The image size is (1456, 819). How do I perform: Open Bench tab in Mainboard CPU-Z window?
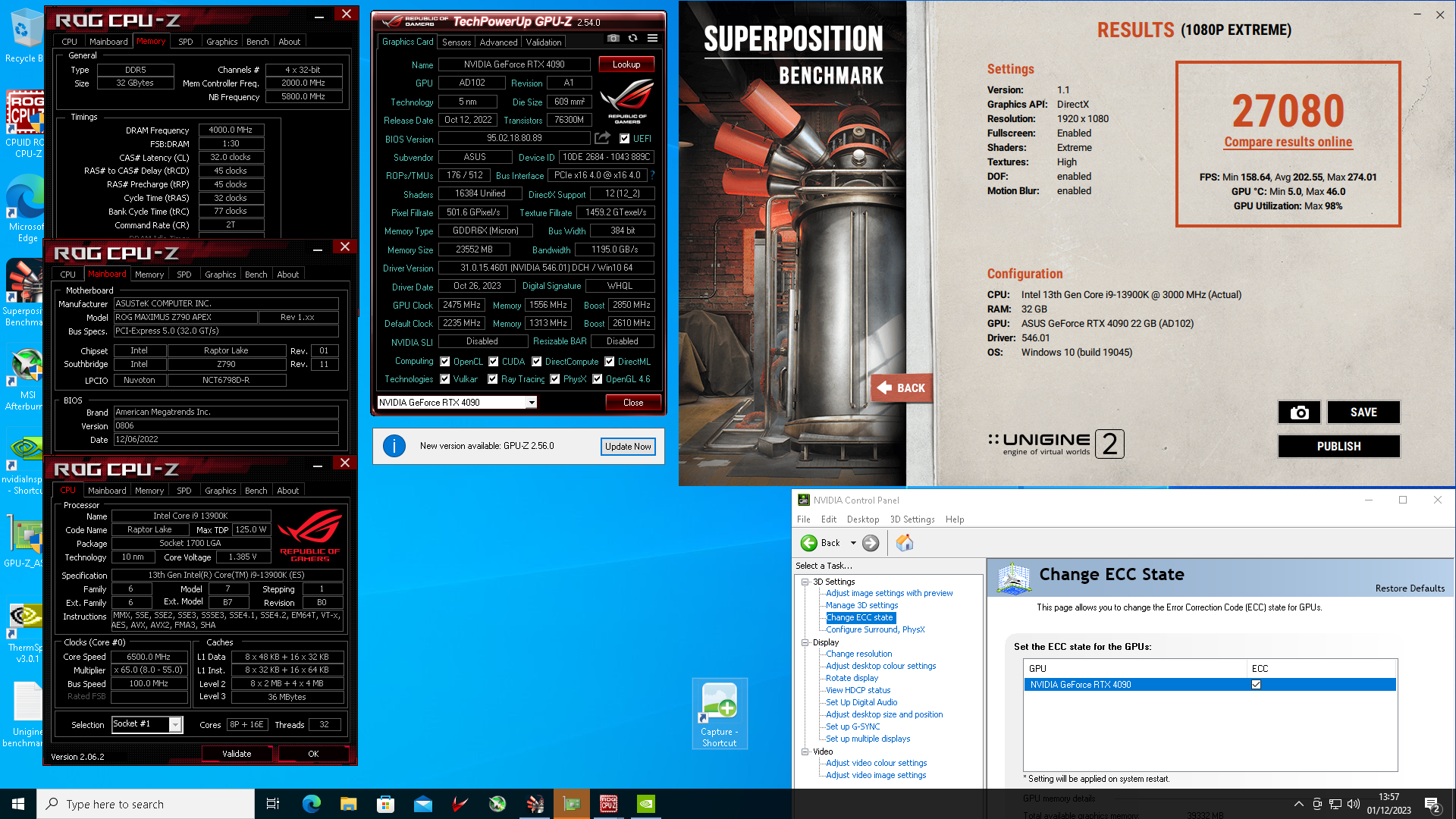(256, 275)
